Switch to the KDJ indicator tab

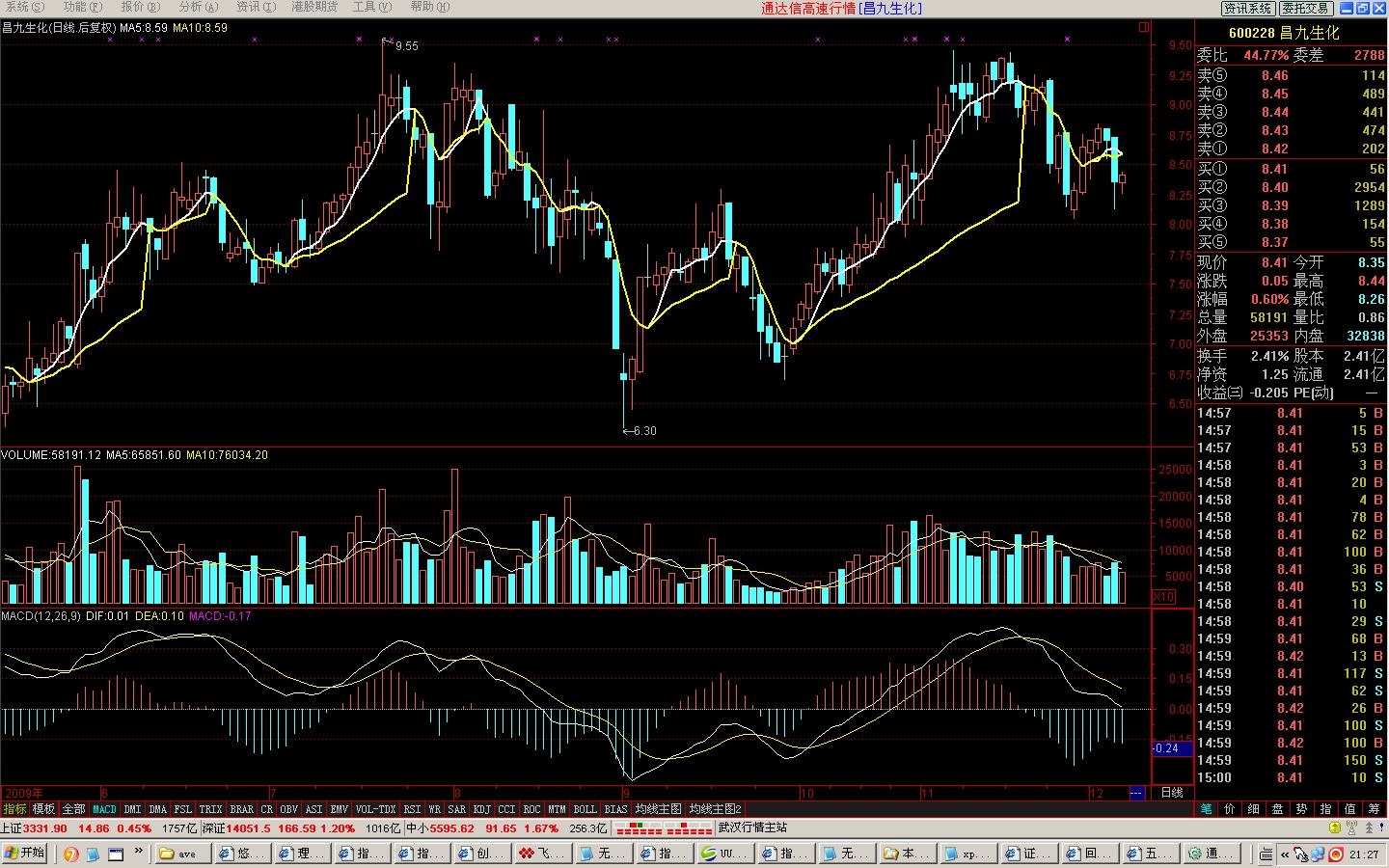pos(482,809)
